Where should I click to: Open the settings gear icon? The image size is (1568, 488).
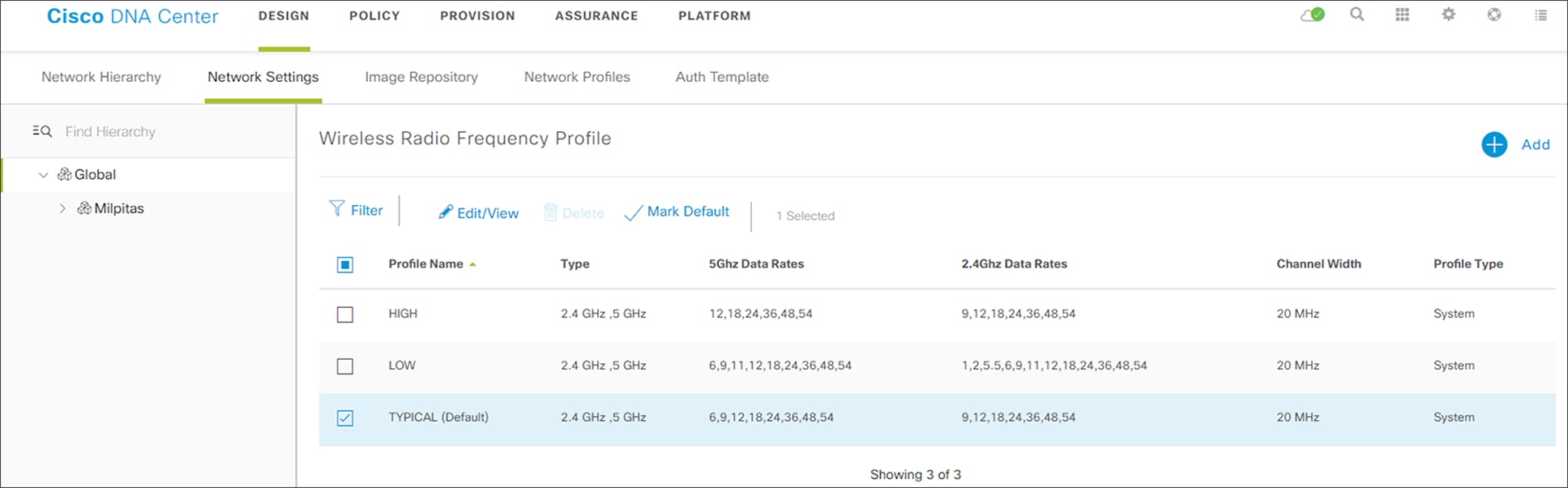tap(1449, 15)
